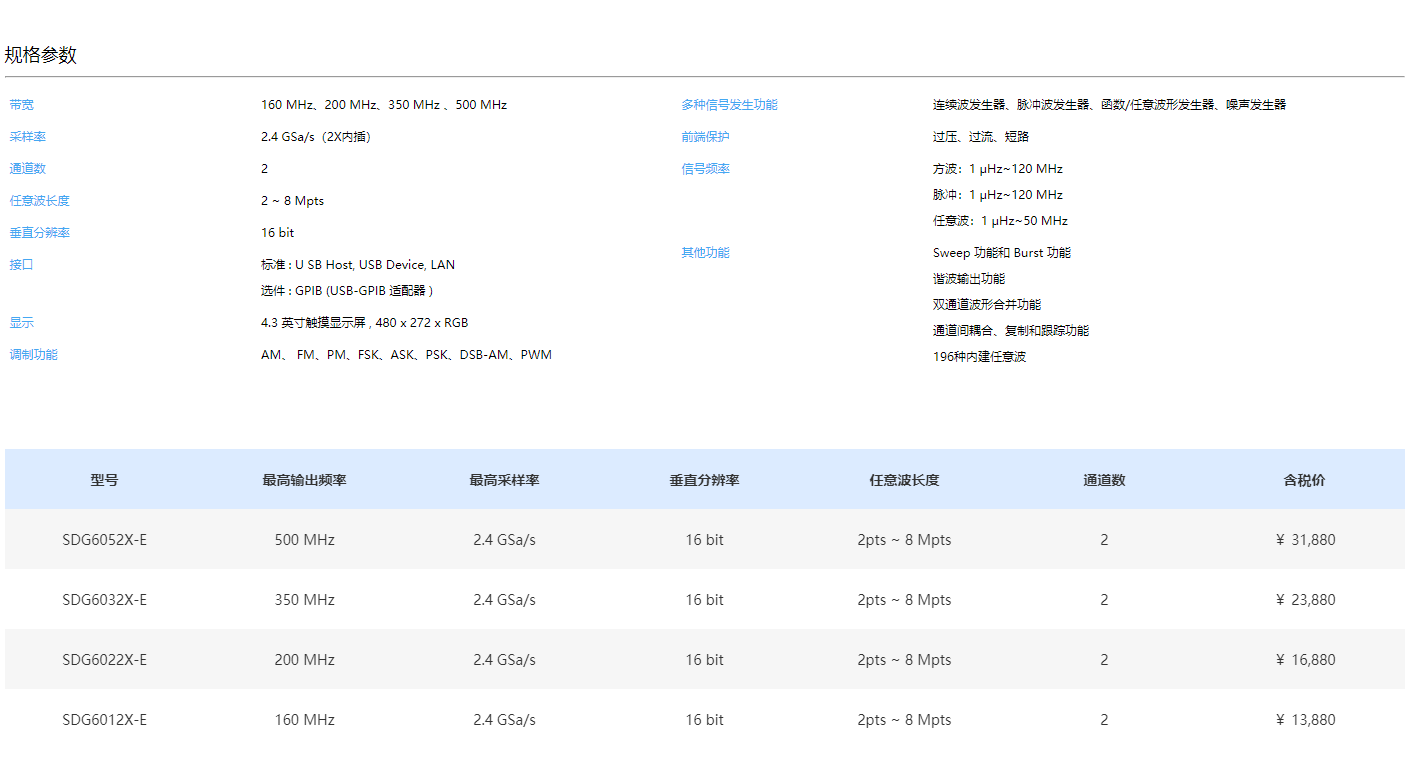Screen dimensions: 1405x762
Task: Select the 采样率 spec label
Action: click(27, 137)
